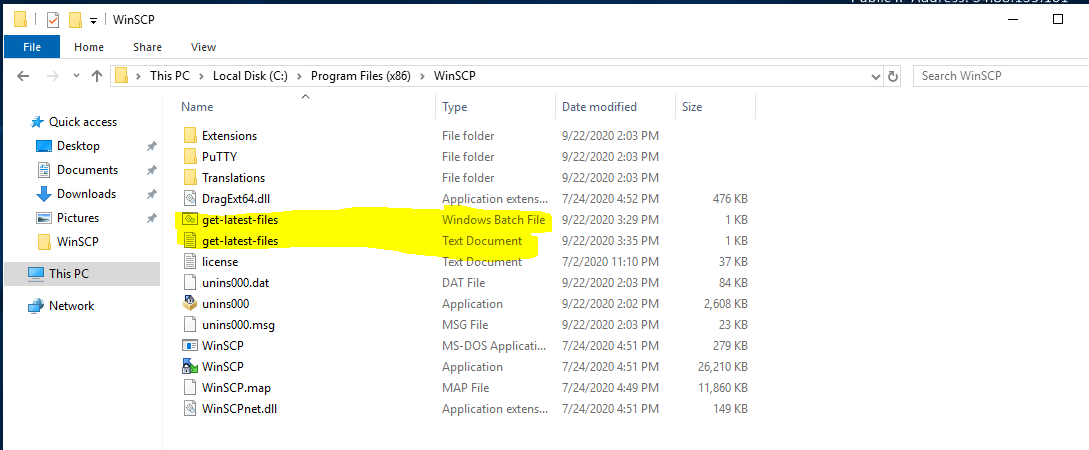Select the Extensions folder icon
The image size is (1089, 450).
(x=190, y=135)
